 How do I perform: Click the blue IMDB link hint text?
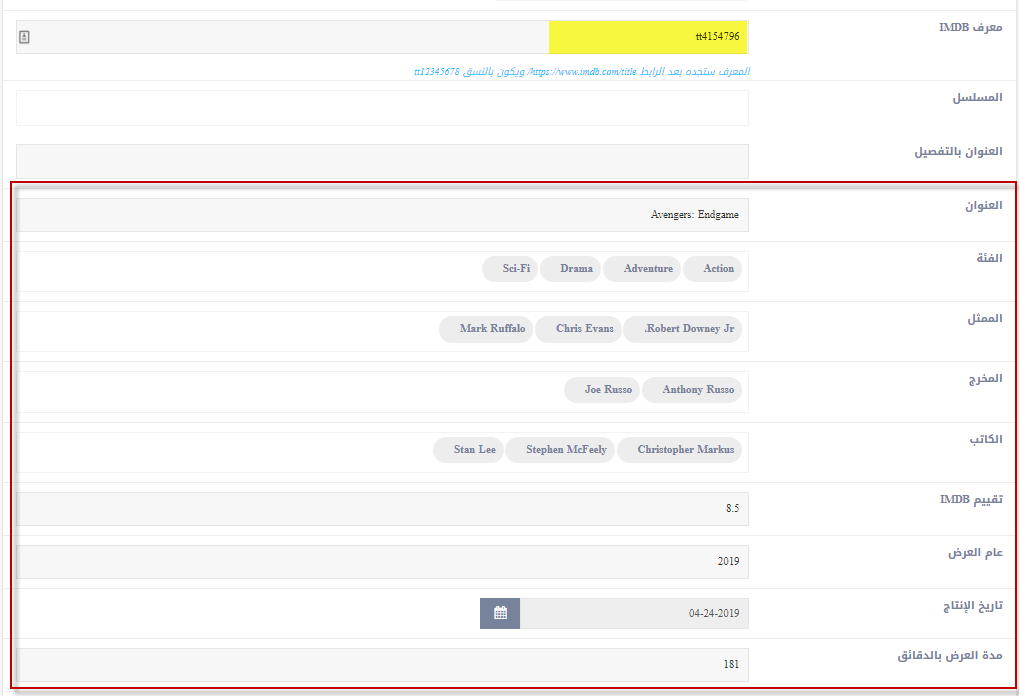[x=582, y=72]
